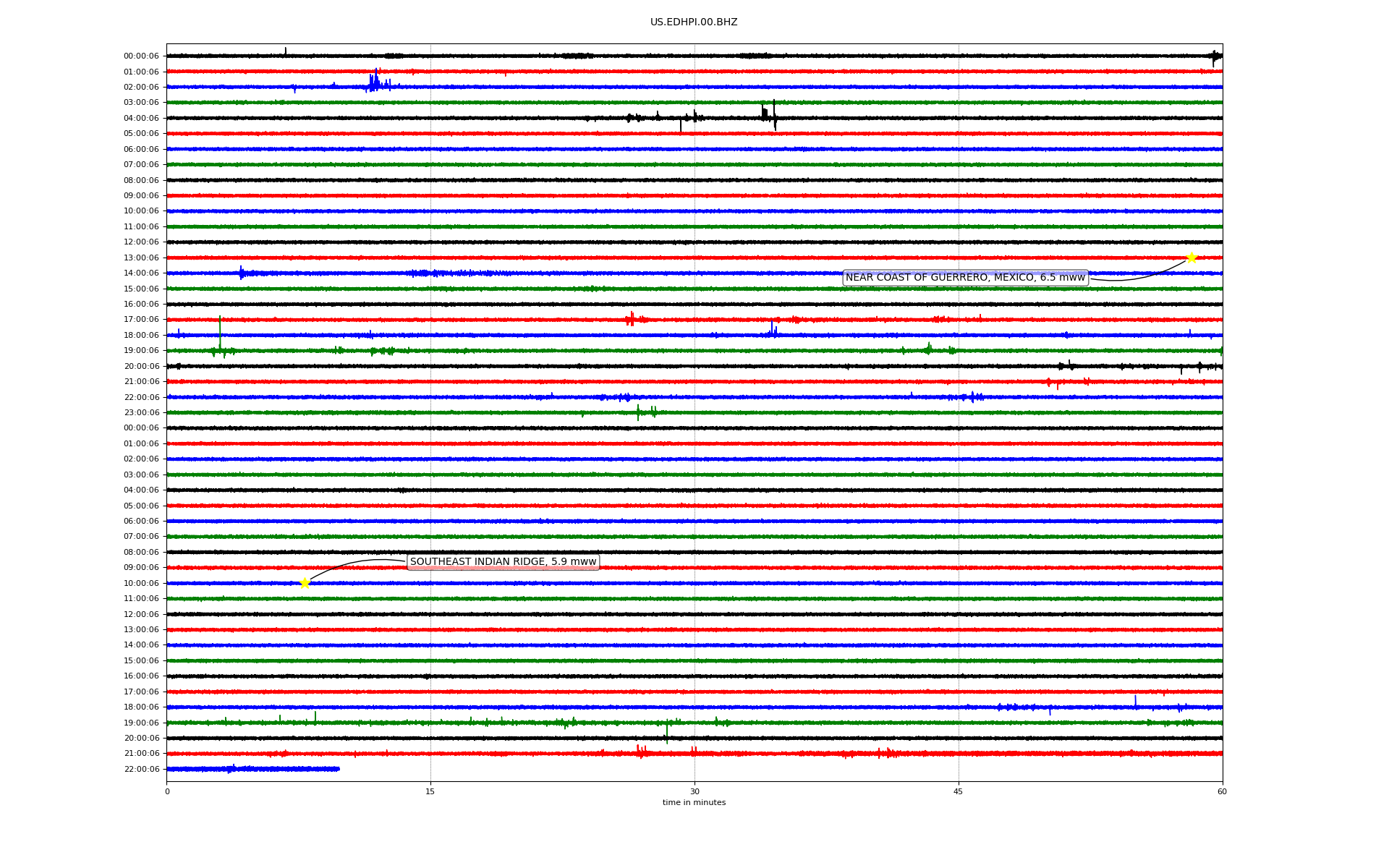Click the 45 tick on the time axis
The height and width of the screenshot is (868, 1389).
point(958,791)
